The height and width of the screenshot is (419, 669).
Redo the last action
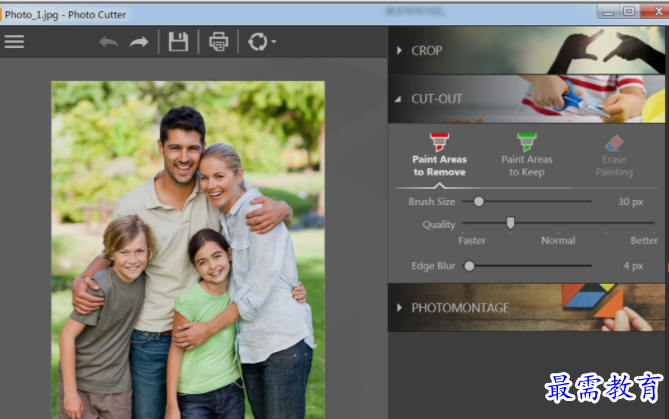click(x=139, y=42)
